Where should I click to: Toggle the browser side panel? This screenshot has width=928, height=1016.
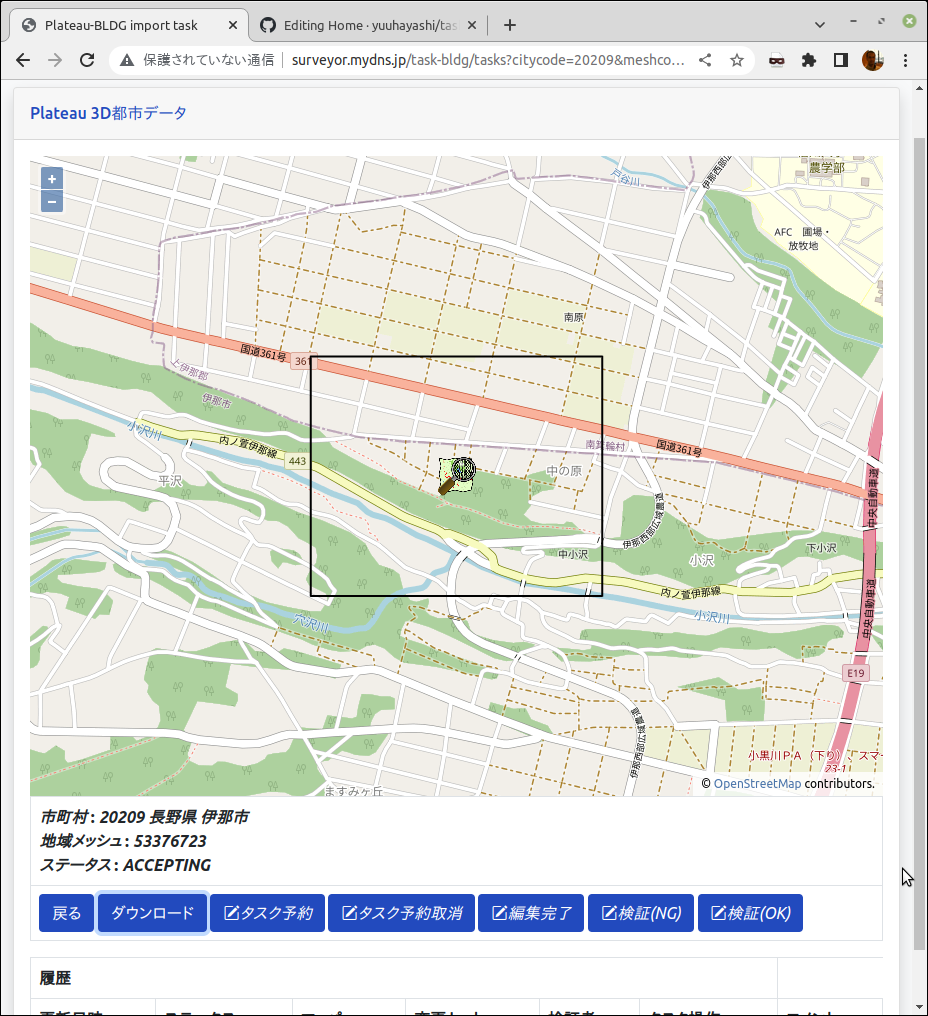tap(841, 60)
